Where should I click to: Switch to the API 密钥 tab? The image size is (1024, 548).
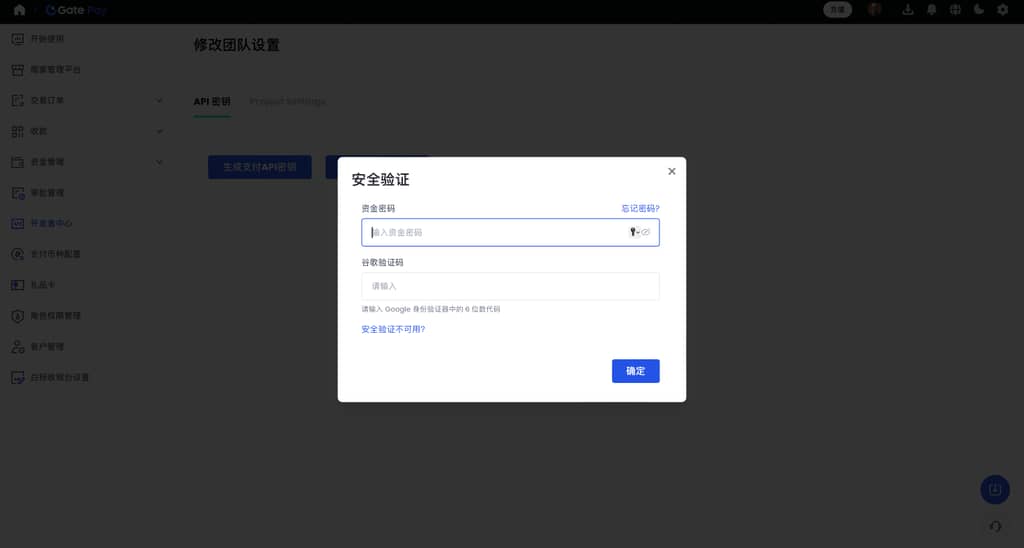211,101
